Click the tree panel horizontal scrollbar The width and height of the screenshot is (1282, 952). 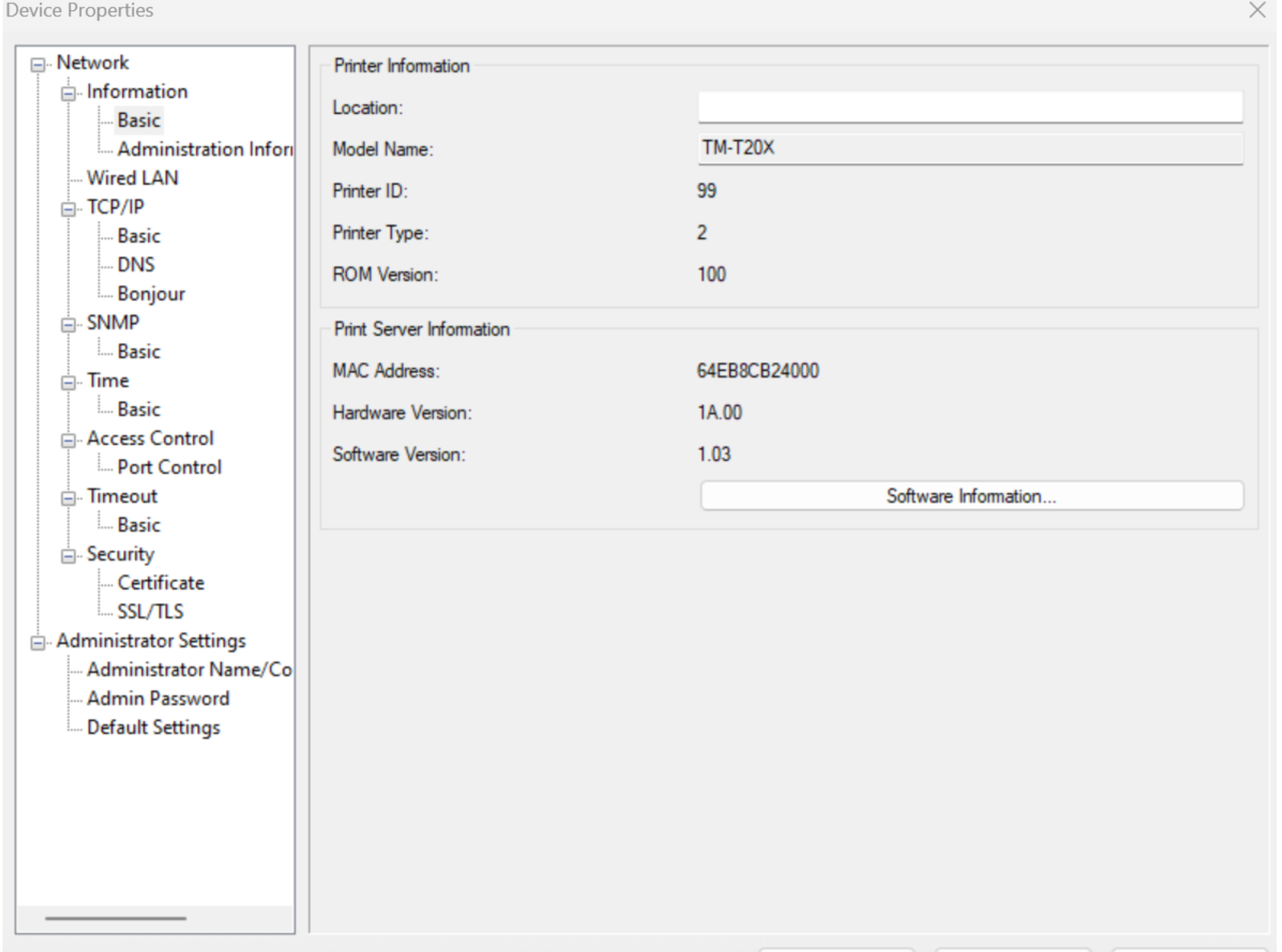[x=116, y=918]
